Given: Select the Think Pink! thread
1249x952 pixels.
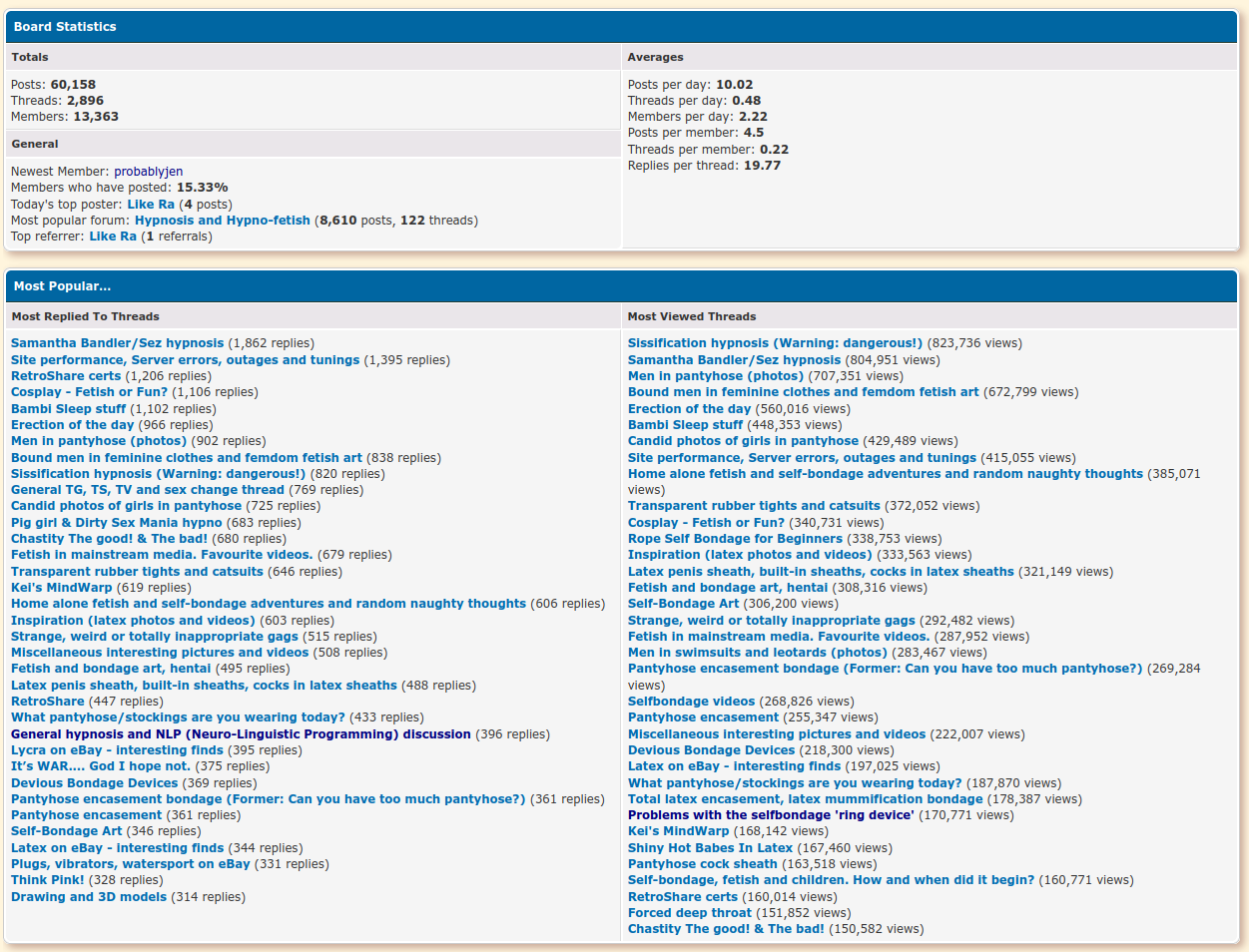Looking at the screenshot, I should click(x=48, y=880).
